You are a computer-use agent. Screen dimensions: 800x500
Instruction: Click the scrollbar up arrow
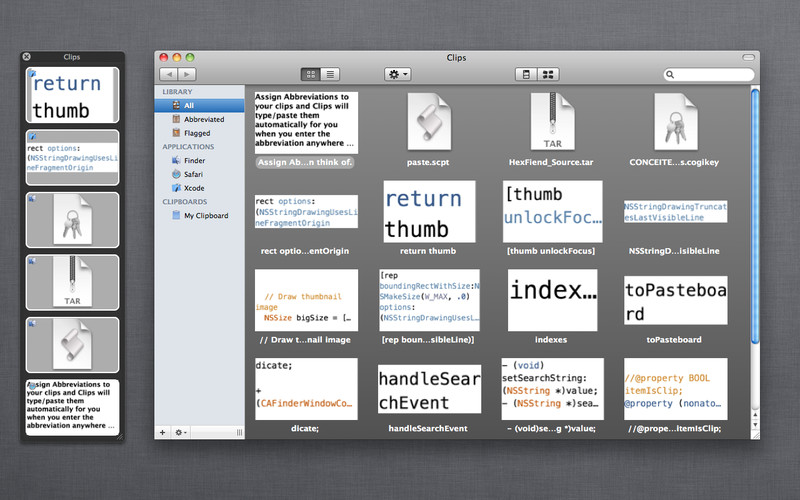pos(755,415)
